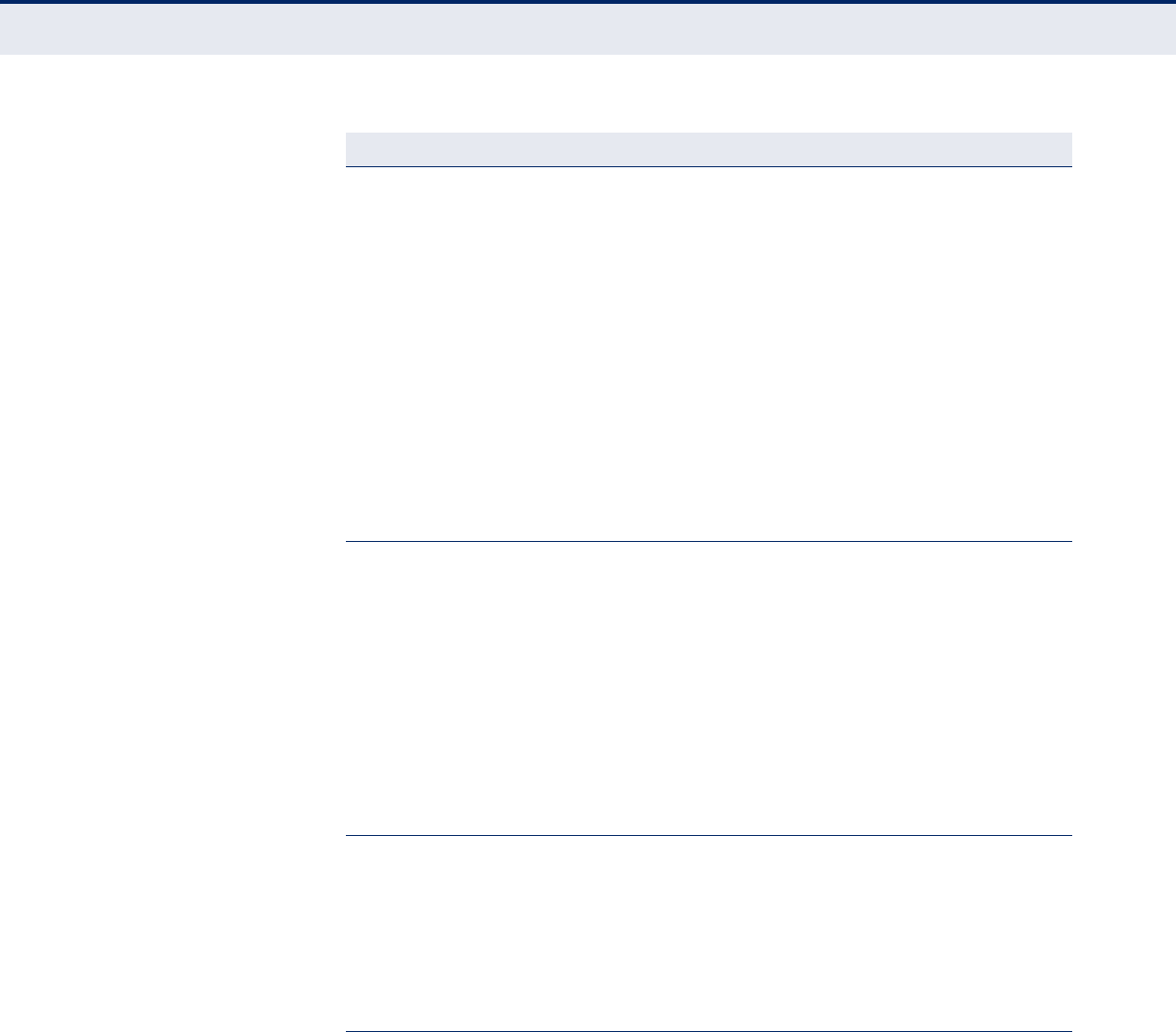Click the white gap between banner and table
Viewport: 1176px width, 1032px height.
588,93
